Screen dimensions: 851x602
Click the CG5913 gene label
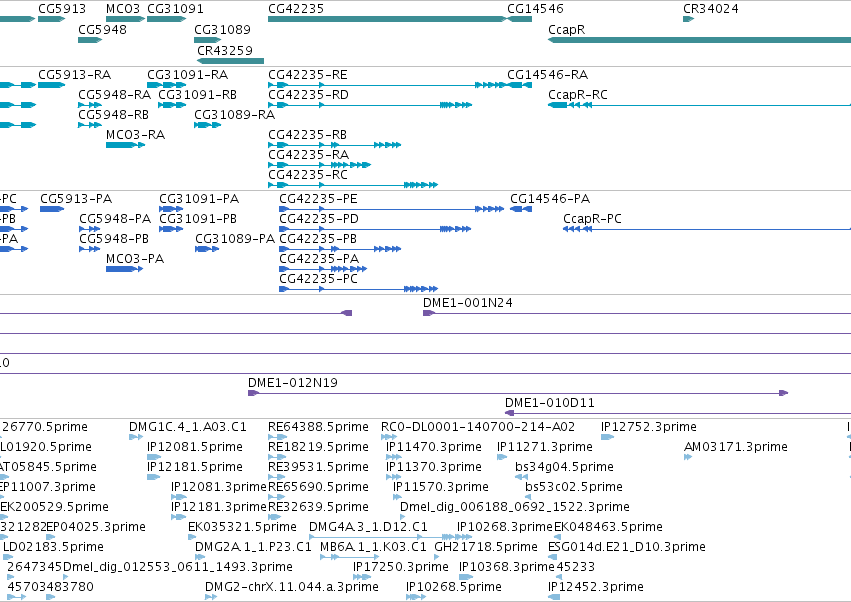point(62,9)
